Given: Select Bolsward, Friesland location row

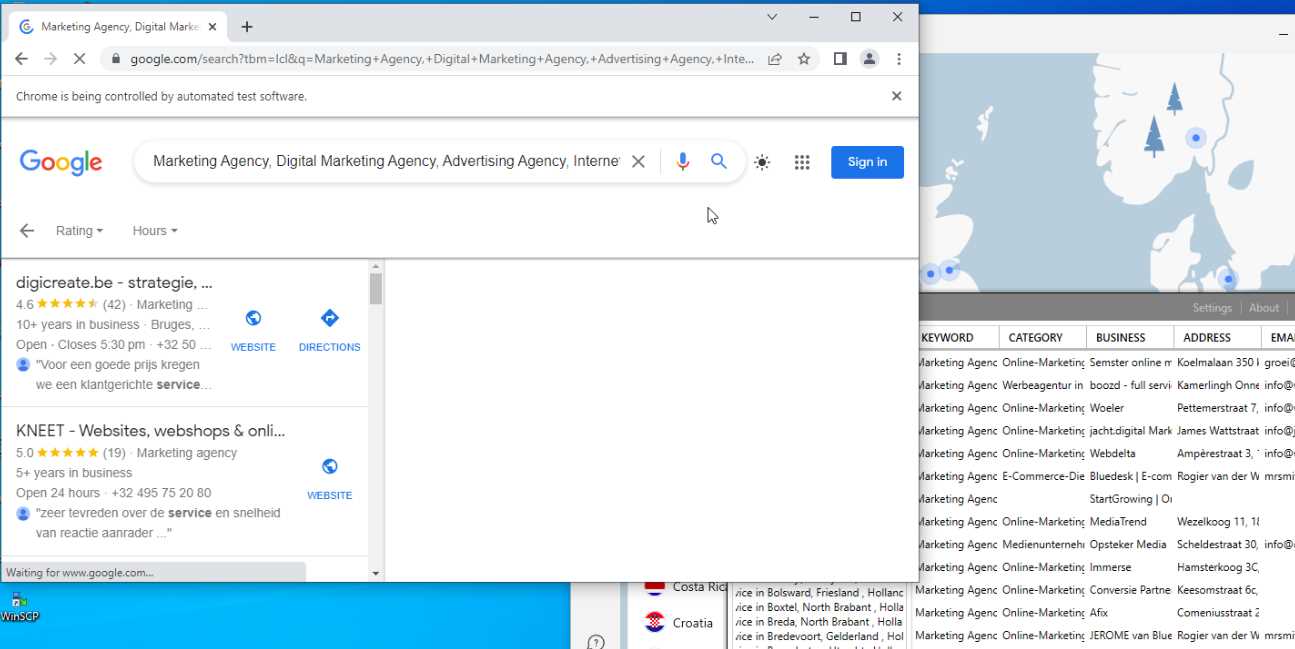Looking at the screenshot, I should (x=819, y=593).
